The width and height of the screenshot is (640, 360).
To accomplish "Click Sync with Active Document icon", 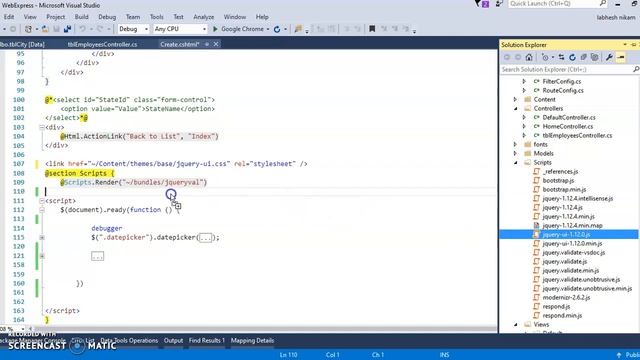I will click(561, 57).
